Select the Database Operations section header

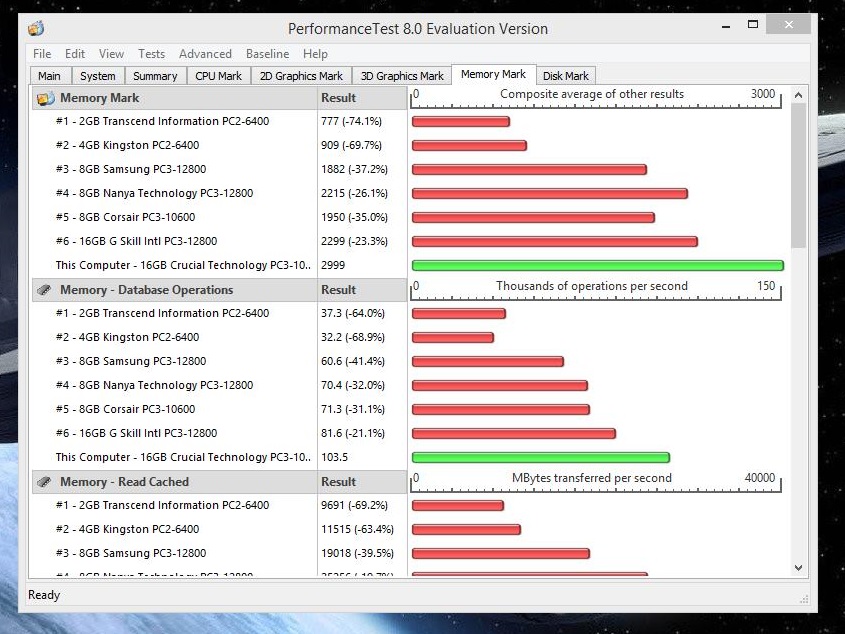pyautogui.click(x=146, y=290)
